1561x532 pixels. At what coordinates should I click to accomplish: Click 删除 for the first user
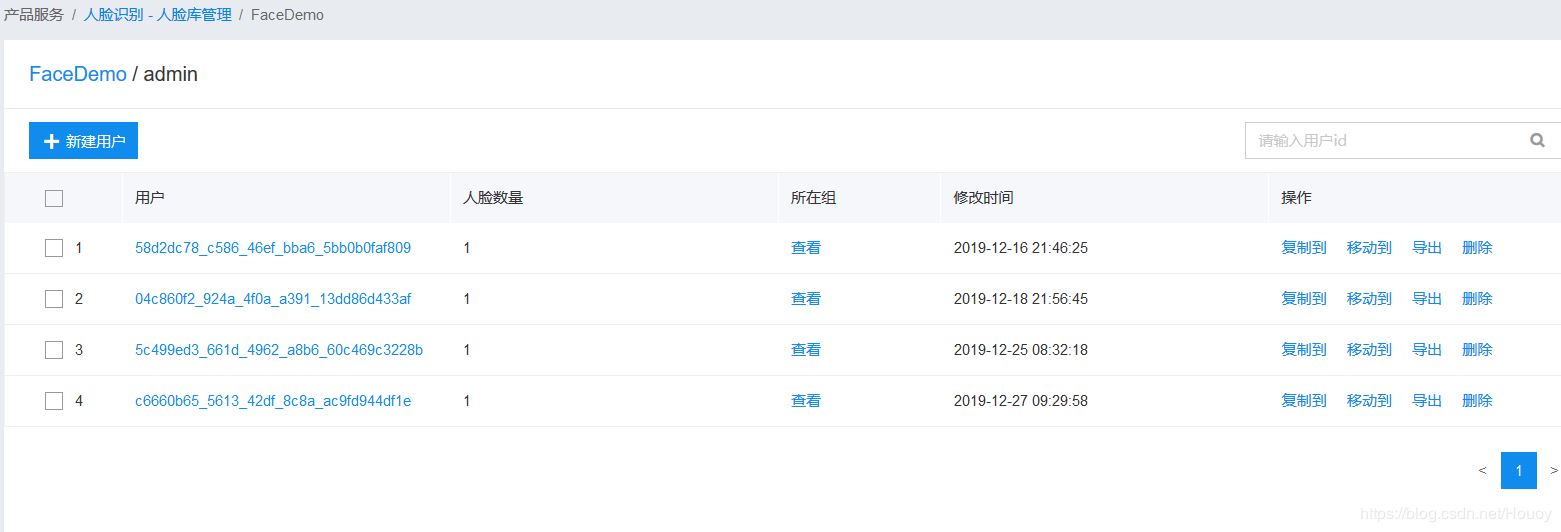pos(1477,248)
